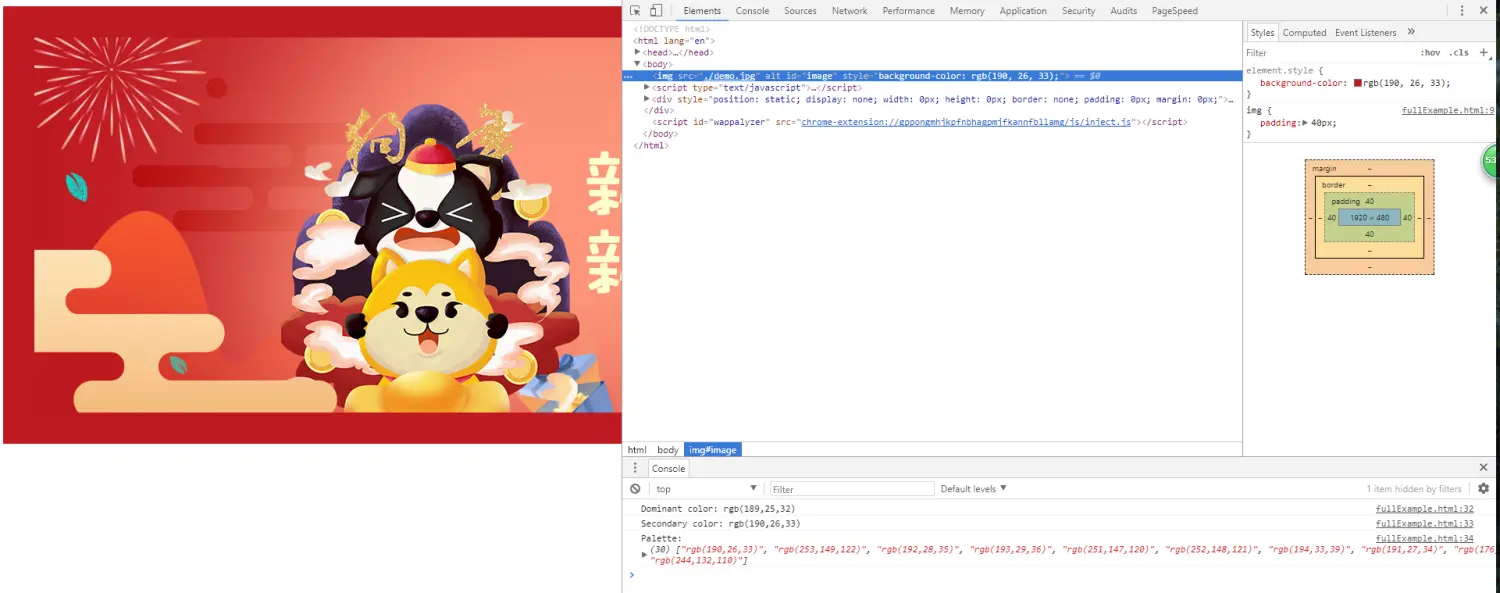The width and height of the screenshot is (1500, 593).
Task: Open the Application tab
Action: click(1023, 11)
